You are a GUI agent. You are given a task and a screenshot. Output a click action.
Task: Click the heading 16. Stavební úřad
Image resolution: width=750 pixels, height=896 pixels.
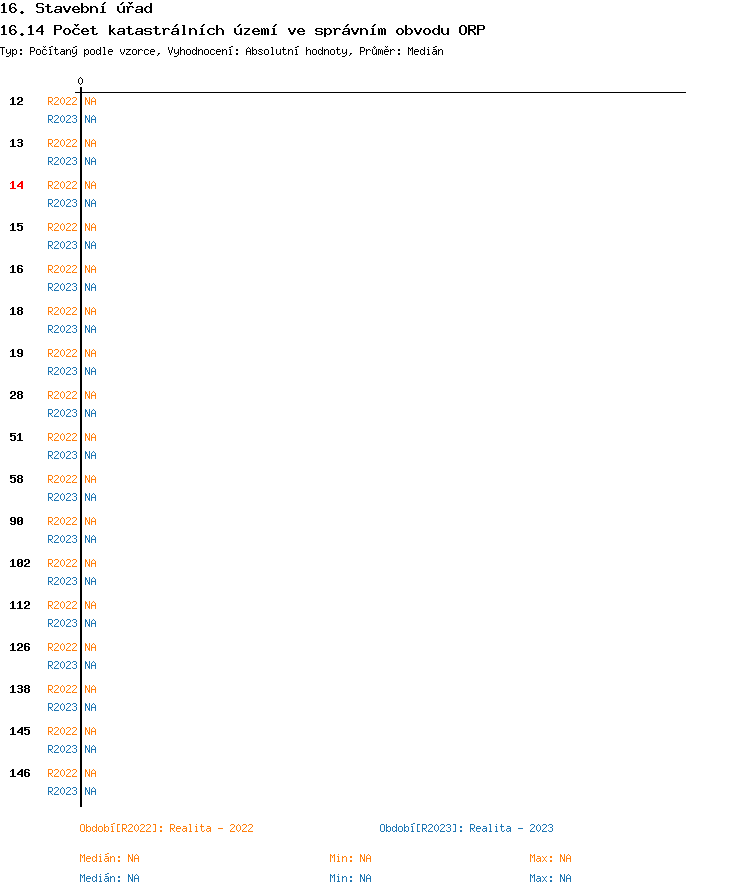point(77,9)
